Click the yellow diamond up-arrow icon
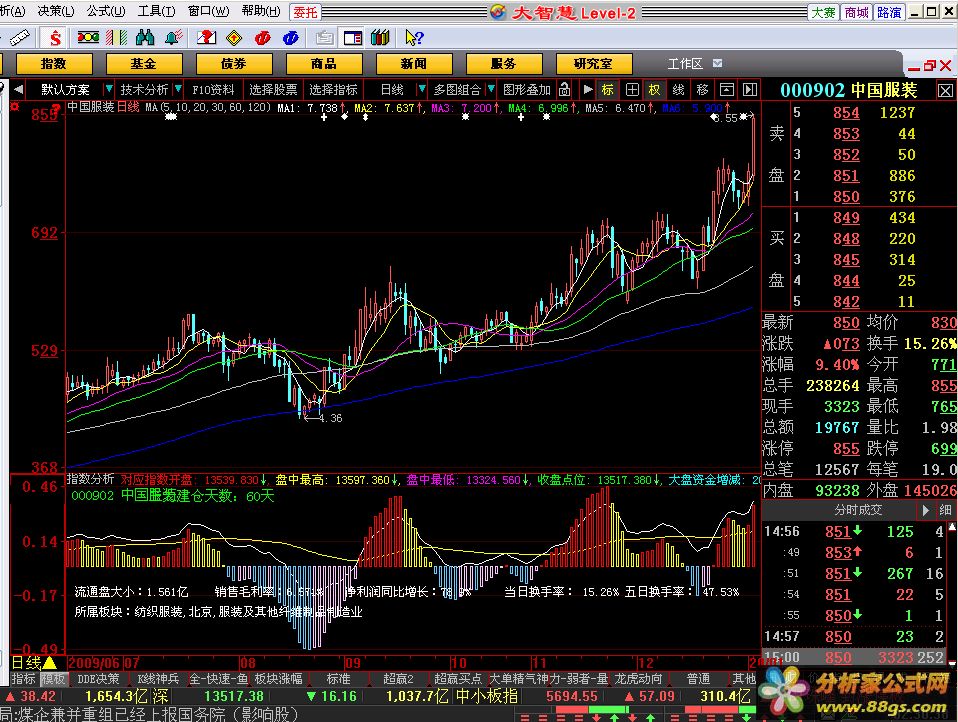 (x=234, y=38)
